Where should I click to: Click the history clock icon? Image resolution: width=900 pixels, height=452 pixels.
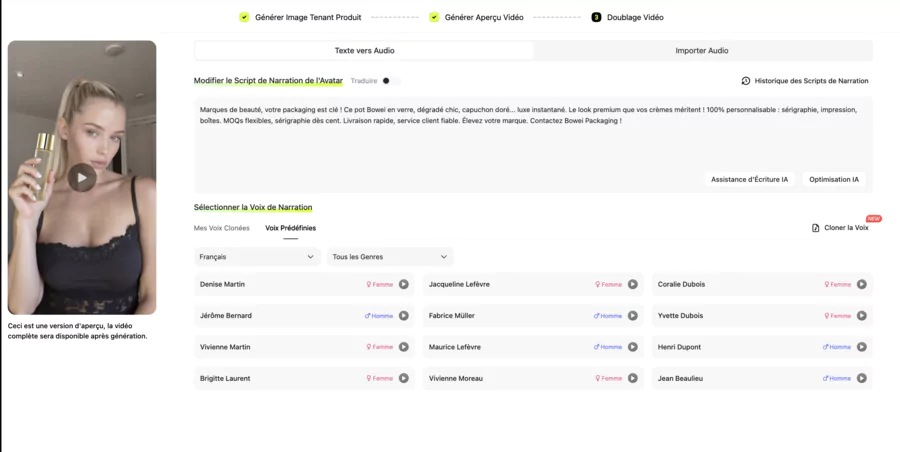[x=746, y=81]
